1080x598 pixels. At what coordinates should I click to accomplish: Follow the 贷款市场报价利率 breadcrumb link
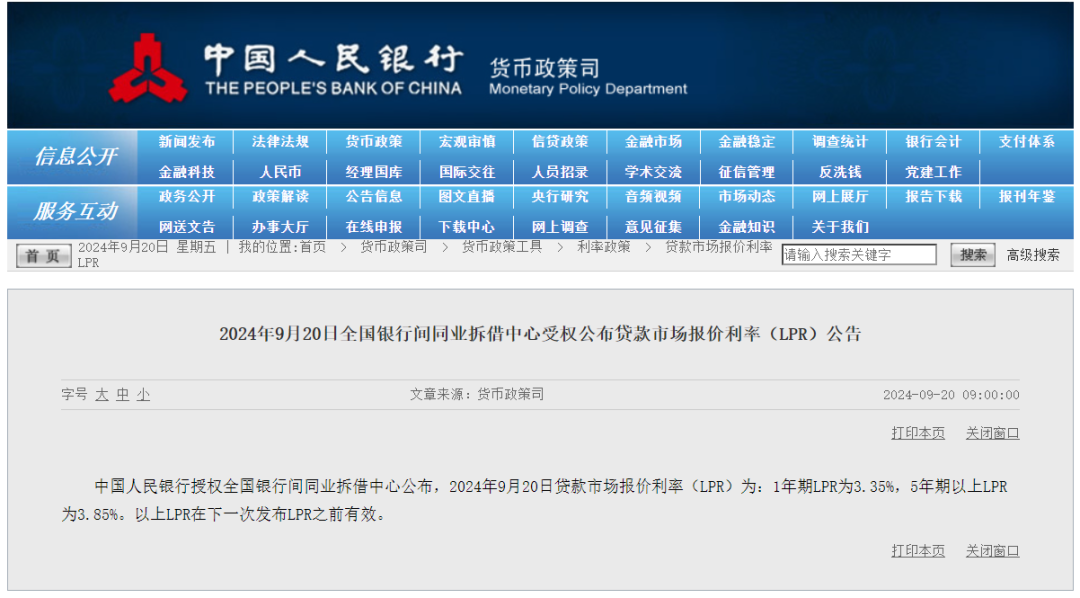[x=718, y=247]
